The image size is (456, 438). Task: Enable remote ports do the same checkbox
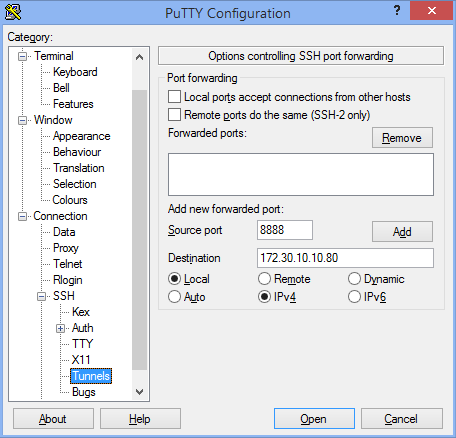tap(174, 115)
